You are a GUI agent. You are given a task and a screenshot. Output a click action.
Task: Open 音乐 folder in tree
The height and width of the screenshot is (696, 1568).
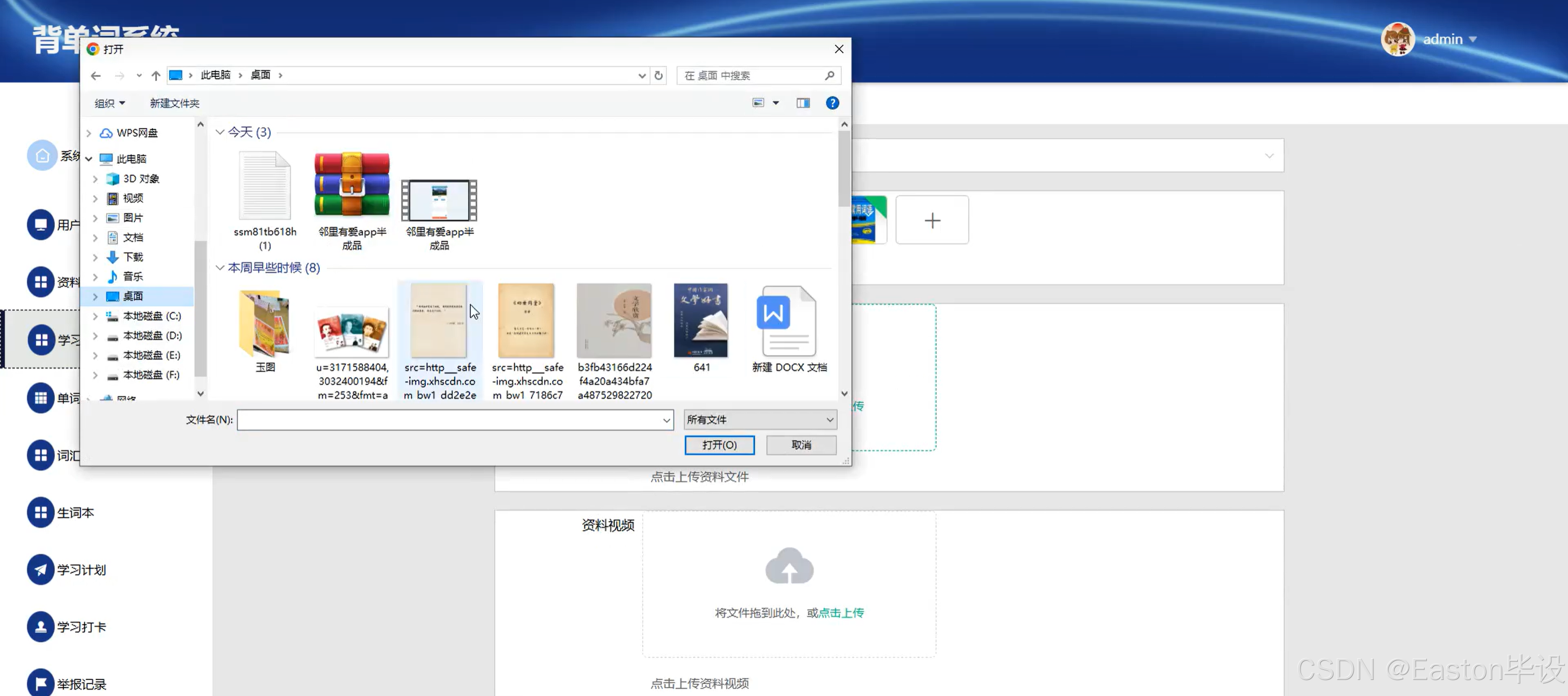133,277
